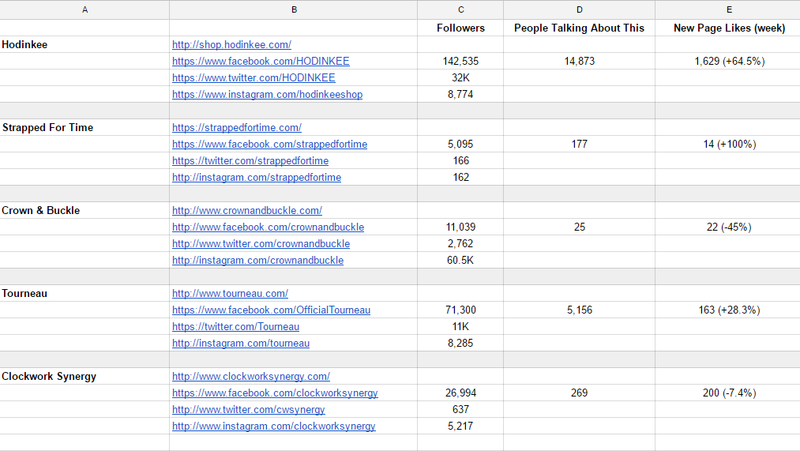Image resolution: width=800 pixels, height=451 pixels.
Task: Select the 14,873 talking cell
Action: [580, 61]
